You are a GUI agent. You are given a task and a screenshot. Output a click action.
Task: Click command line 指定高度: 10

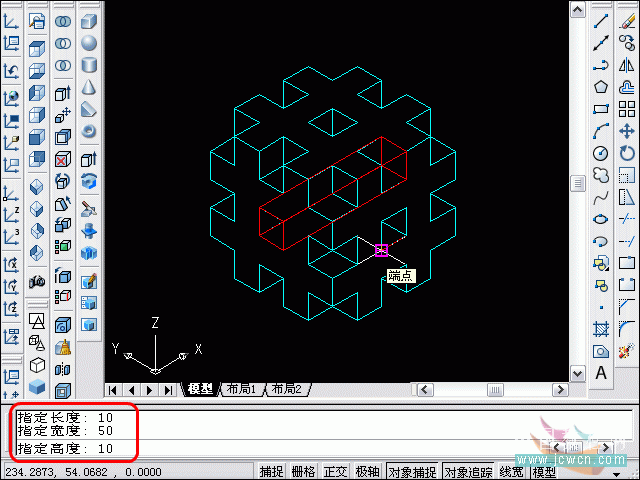coord(65,449)
